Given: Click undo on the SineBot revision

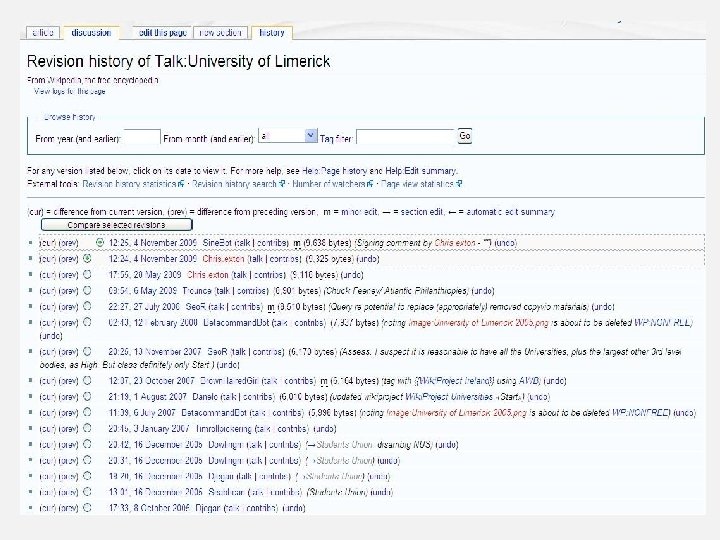Looking at the screenshot, I should click(x=506, y=243).
